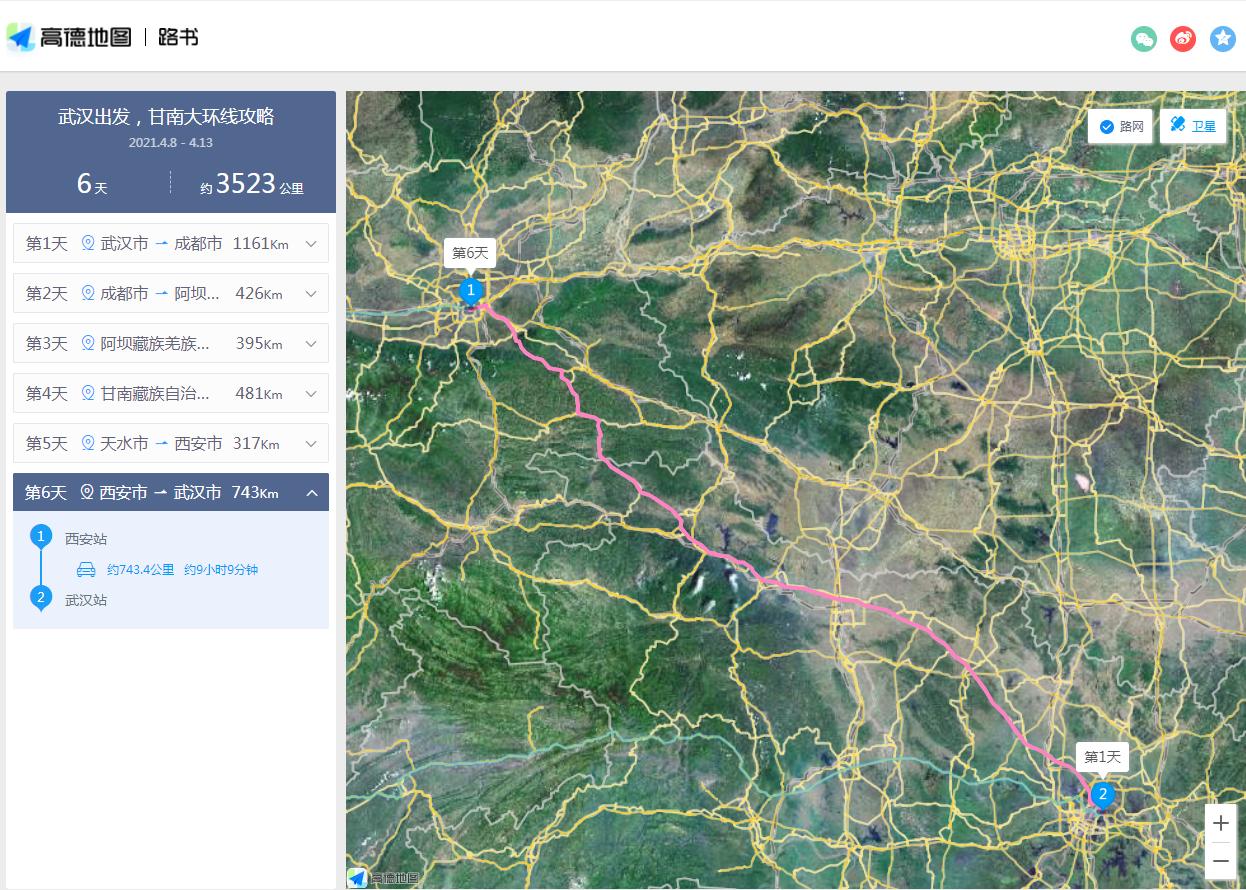The width and height of the screenshot is (1246, 890).
Task: Collapse the 第6天 row chevron
Action: (x=311, y=493)
